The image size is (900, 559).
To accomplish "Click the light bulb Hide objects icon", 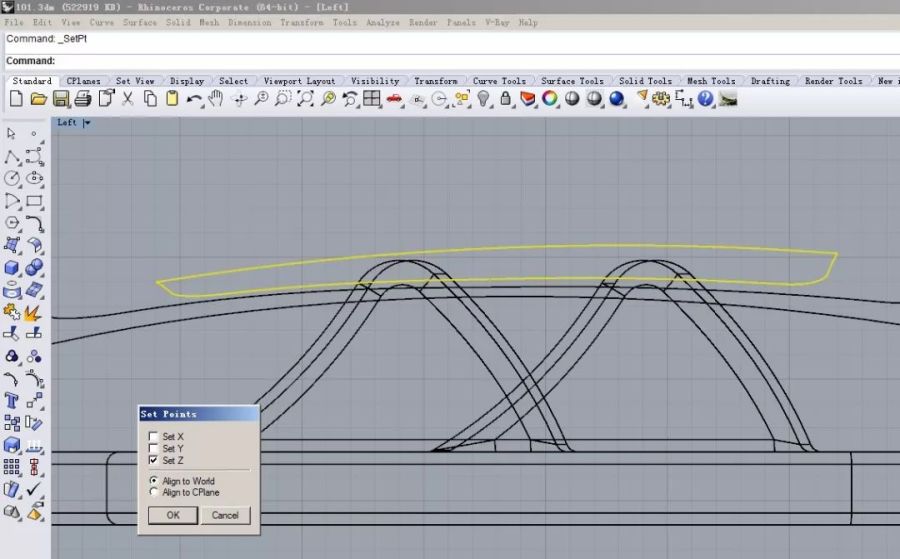I will (x=484, y=98).
